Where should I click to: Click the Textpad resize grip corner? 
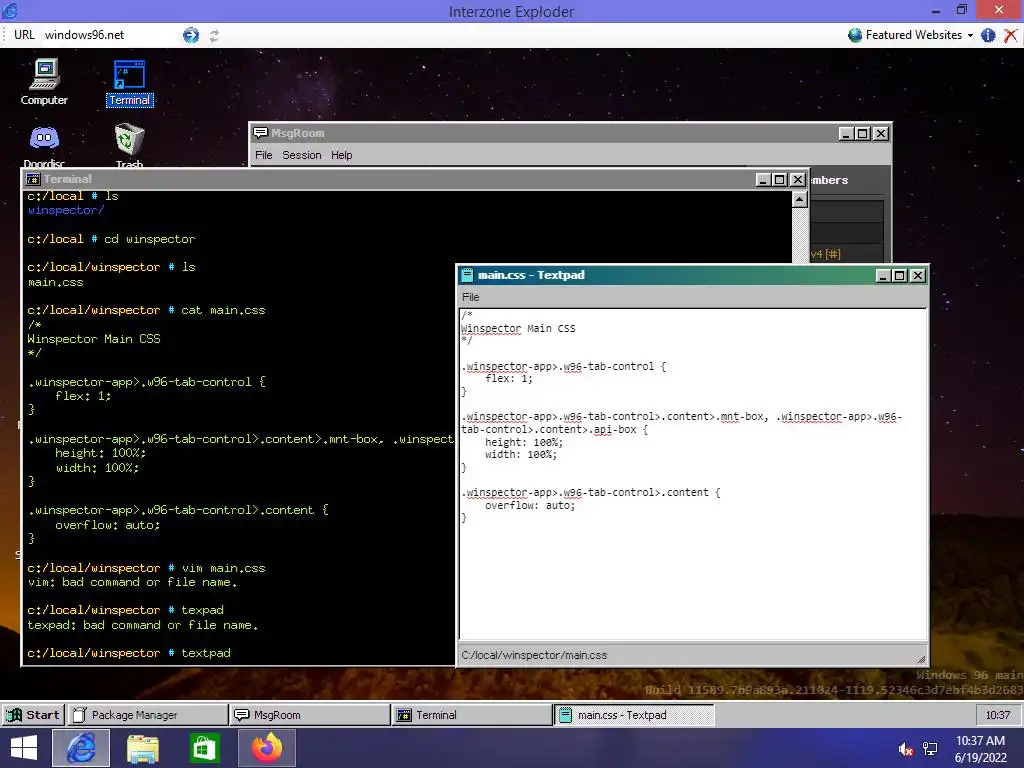921,658
